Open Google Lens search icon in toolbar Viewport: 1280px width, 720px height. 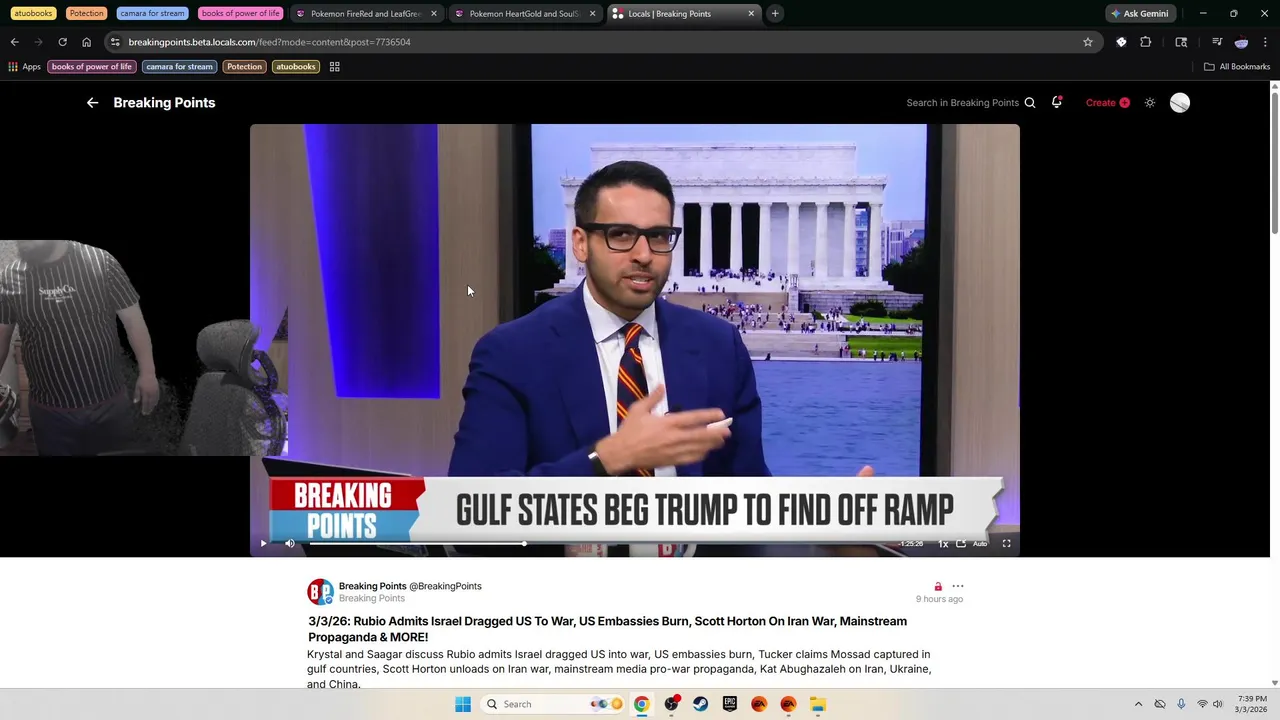[1181, 42]
